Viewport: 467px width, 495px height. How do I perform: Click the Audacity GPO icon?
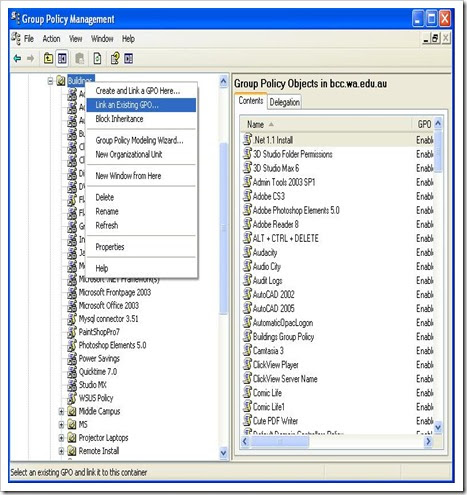(247, 252)
